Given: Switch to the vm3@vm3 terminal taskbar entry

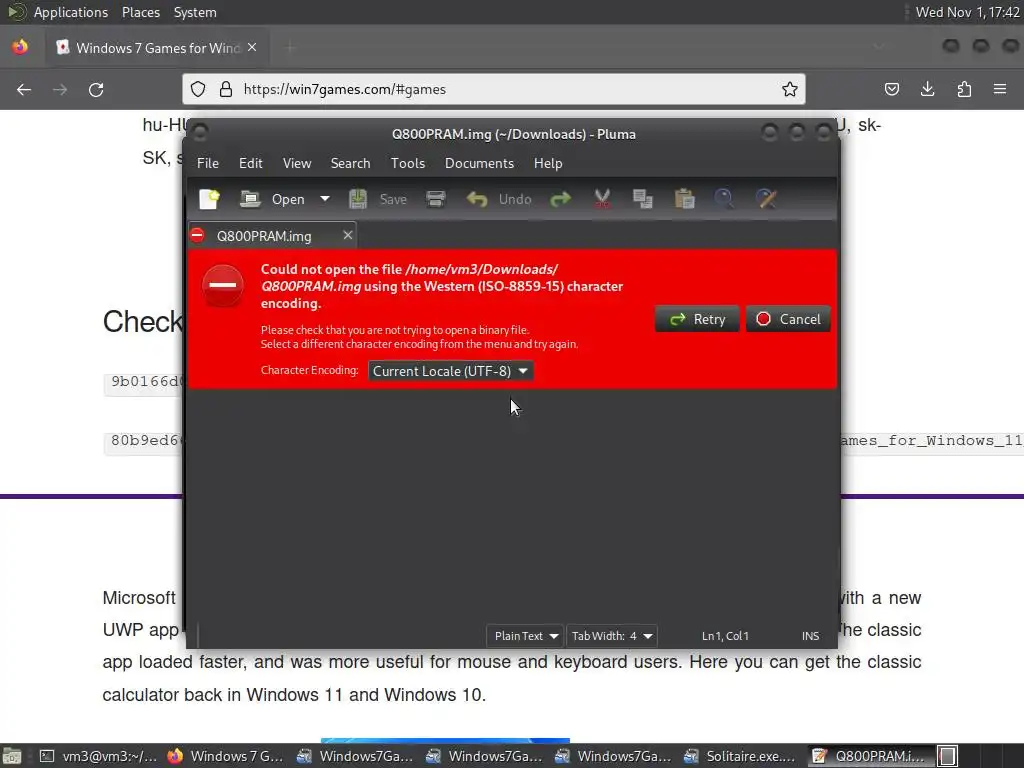Looking at the screenshot, I should tap(98, 756).
